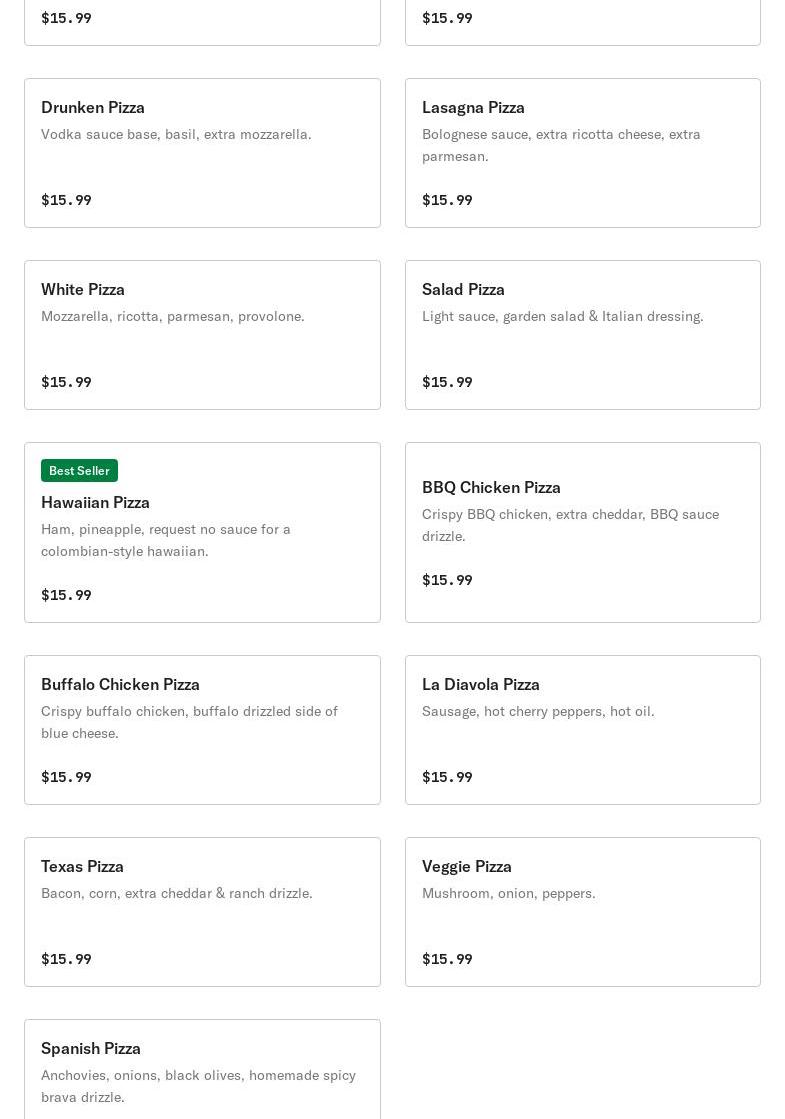Click the La Diavola sausage description text
Screen dimensions: 785x1119
point(538,711)
